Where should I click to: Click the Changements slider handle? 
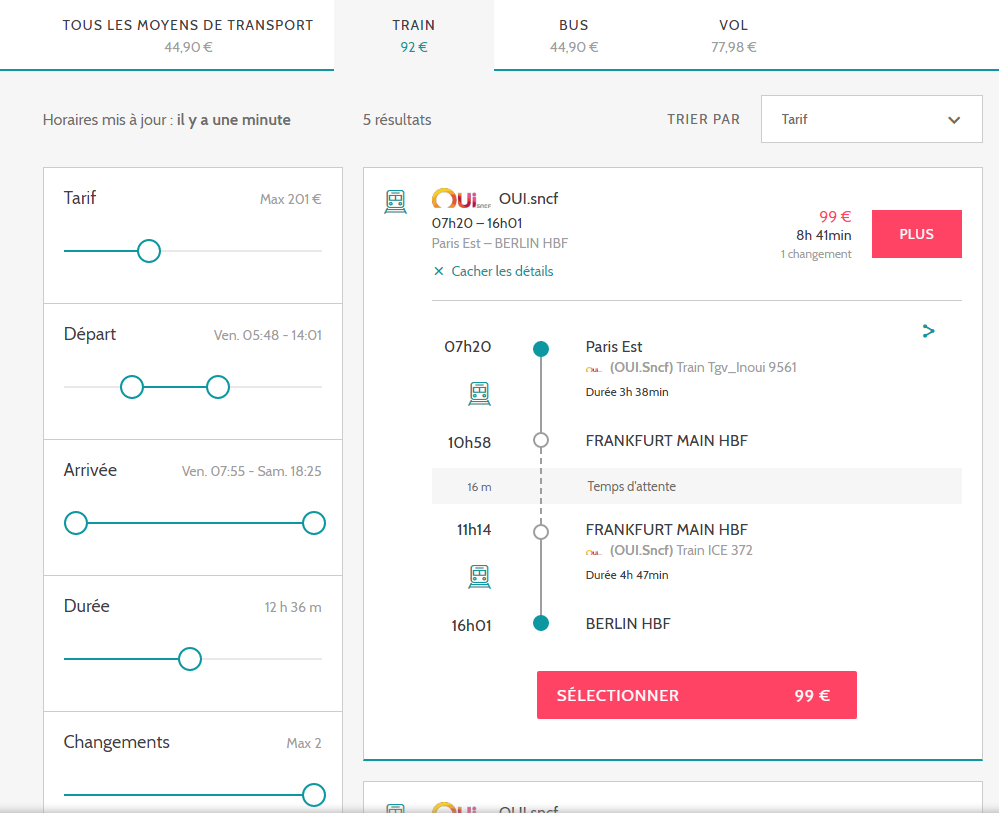[x=313, y=795]
